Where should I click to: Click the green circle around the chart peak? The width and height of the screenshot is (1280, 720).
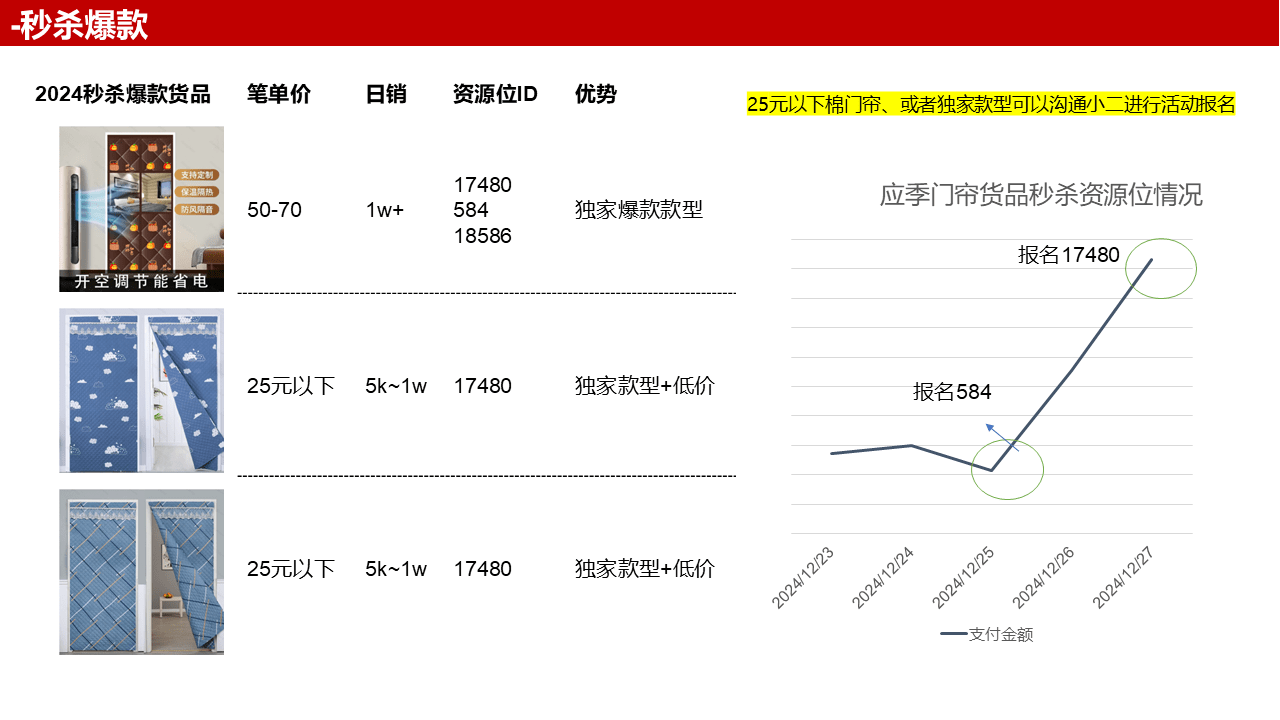pos(1161,268)
